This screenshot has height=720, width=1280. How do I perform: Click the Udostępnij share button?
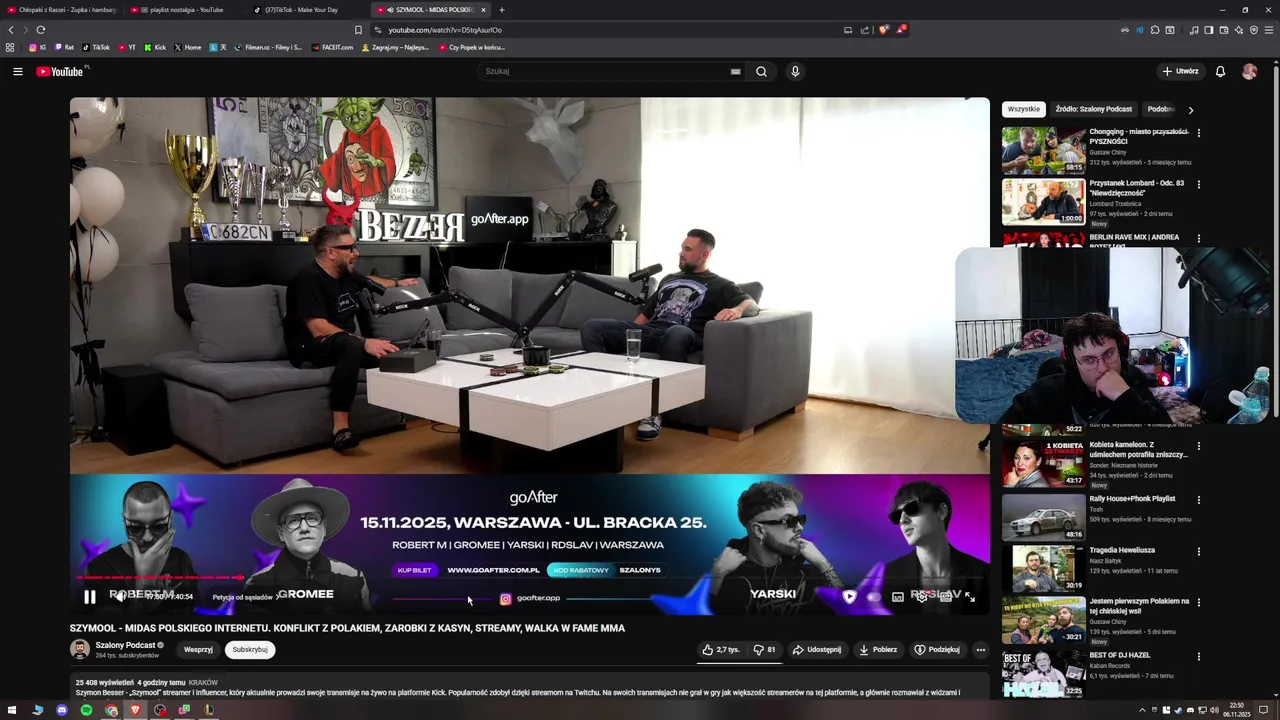[x=817, y=650]
